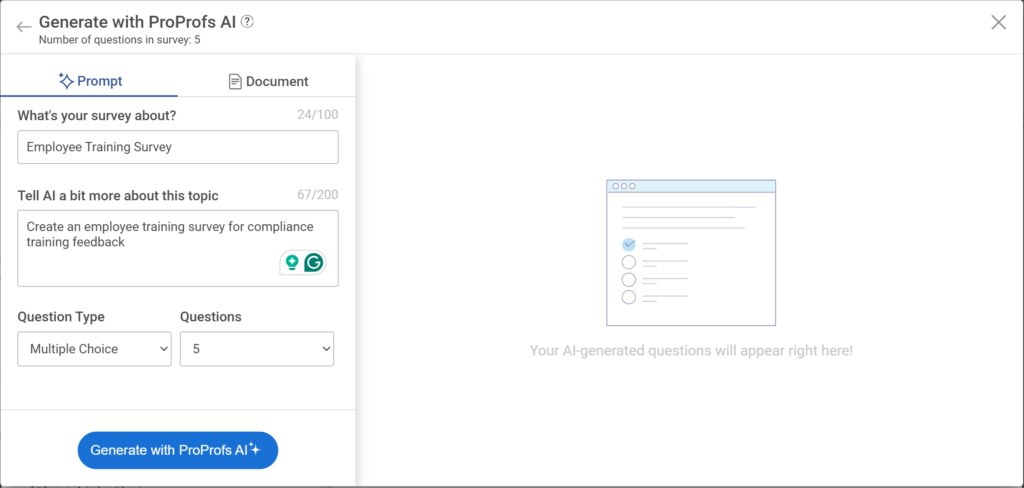Open the Question Type dropdown

tap(94, 349)
